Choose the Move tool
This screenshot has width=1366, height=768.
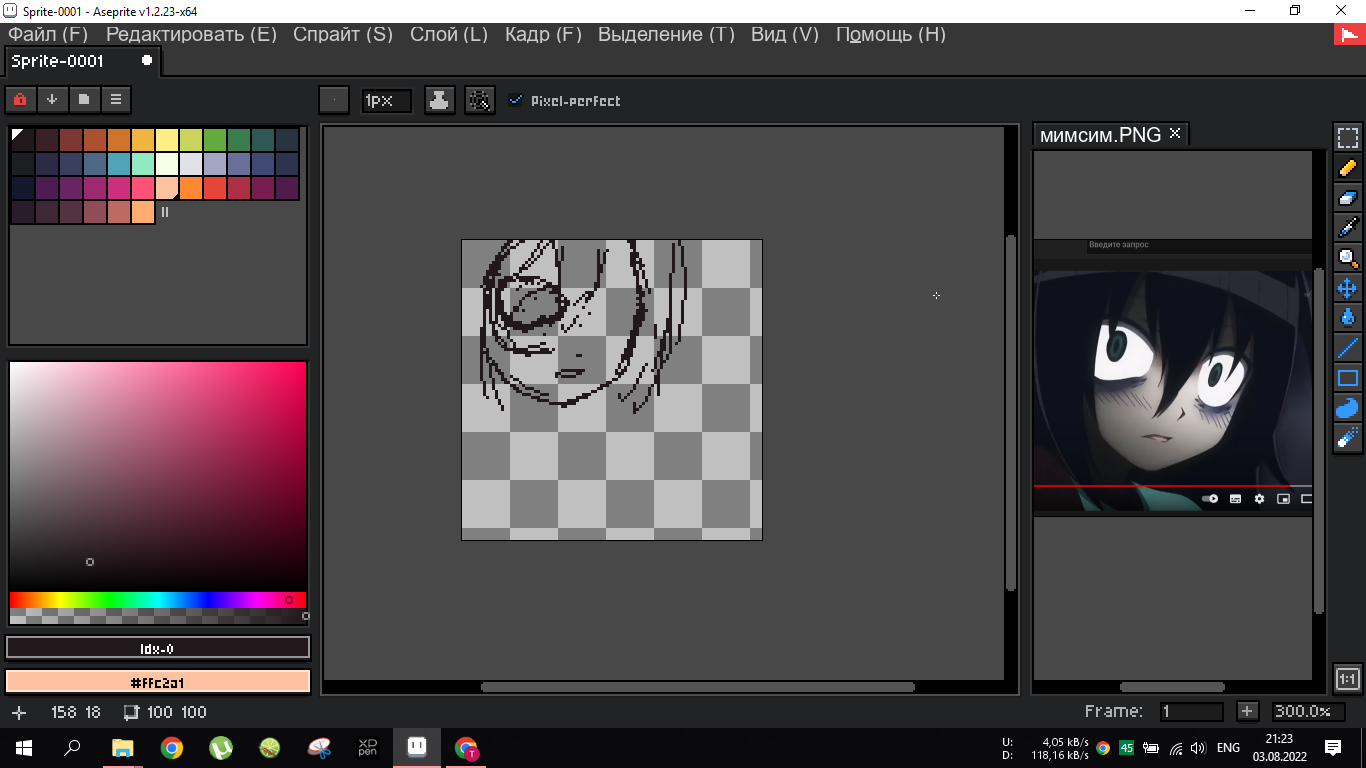(x=1347, y=288)
